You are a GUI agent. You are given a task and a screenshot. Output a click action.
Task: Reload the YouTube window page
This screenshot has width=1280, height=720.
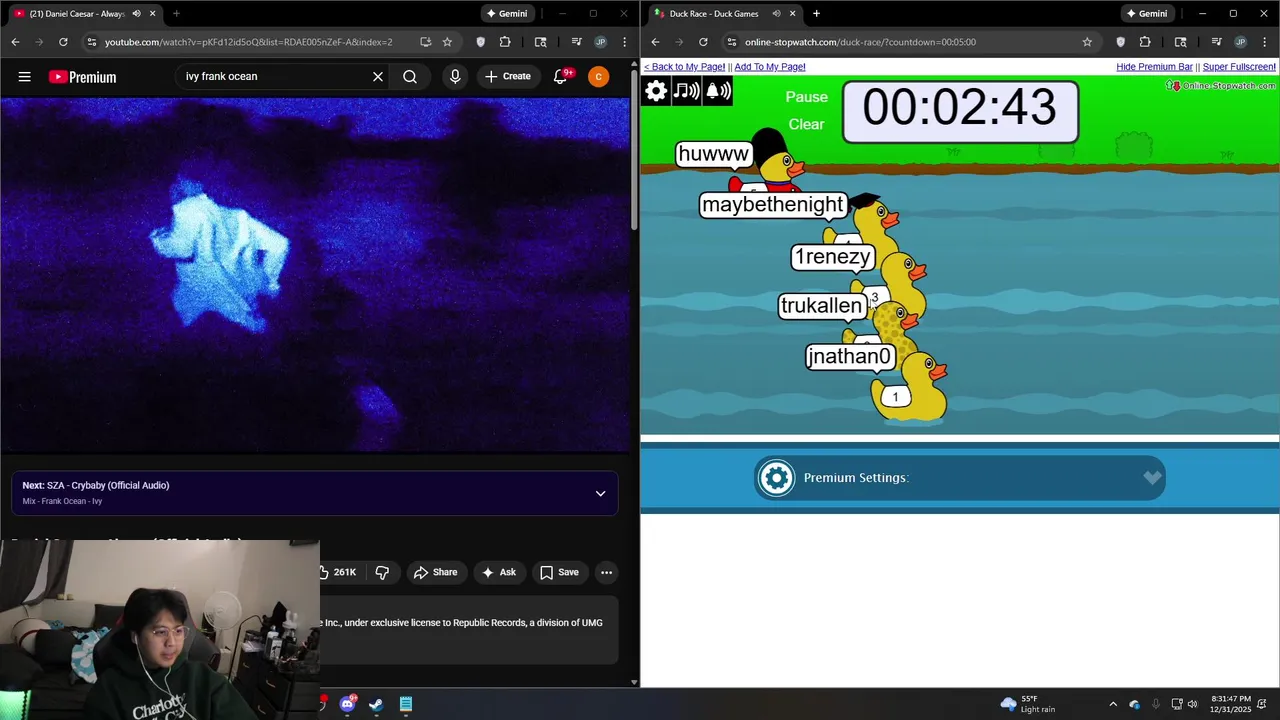click(x=63, y=42)
